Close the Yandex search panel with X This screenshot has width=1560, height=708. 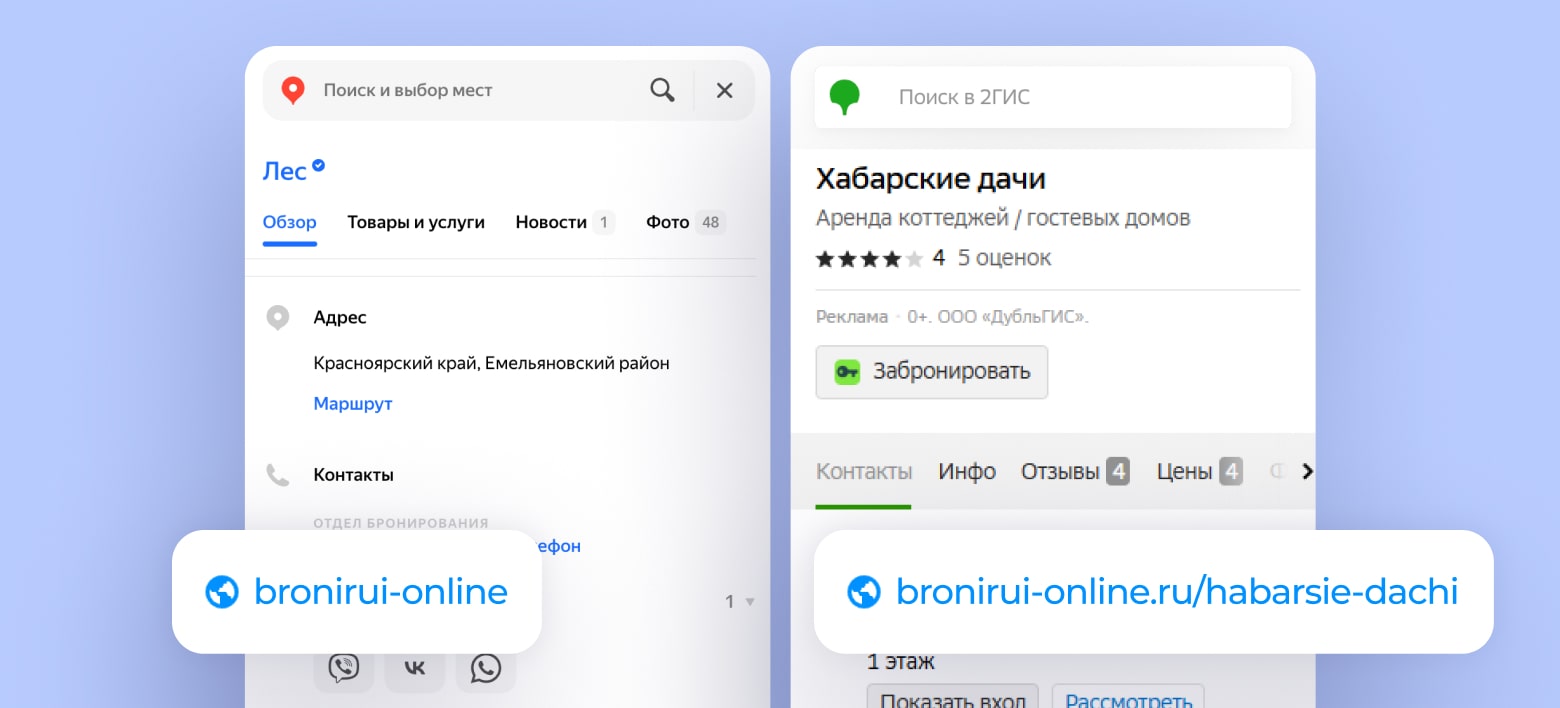coord(725,90)
